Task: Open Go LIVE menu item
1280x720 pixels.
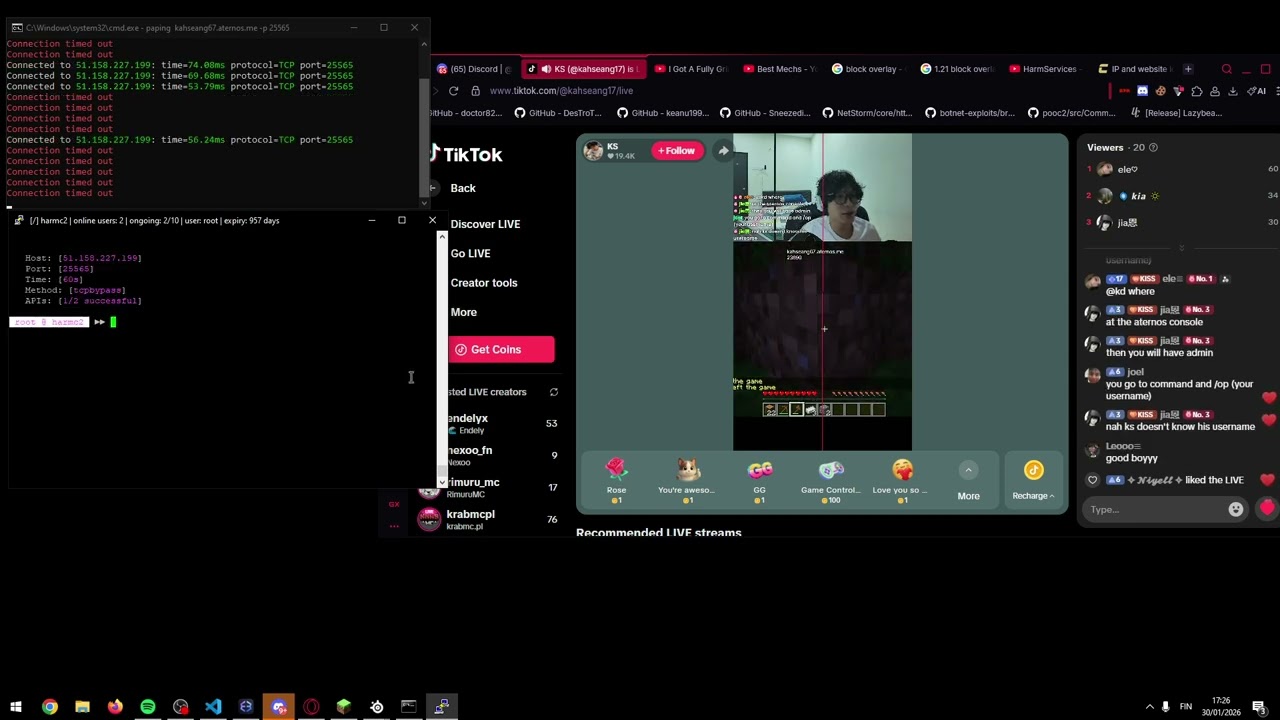Action: coord(470,254)
